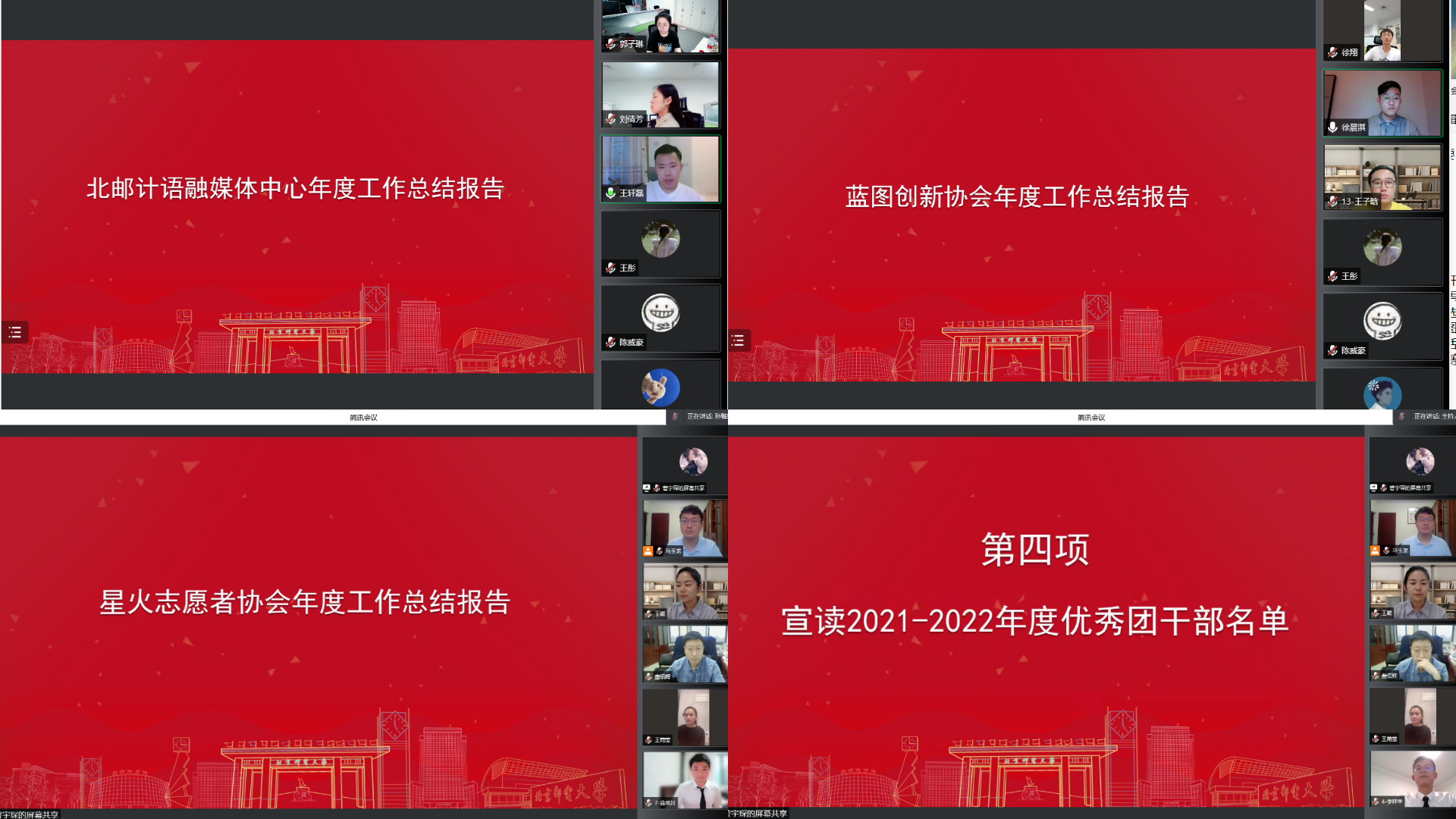Click orange host icon beside 星火志愿者协会 slide
Viewport: 1456px width, 819px height.
click(648, 551)
